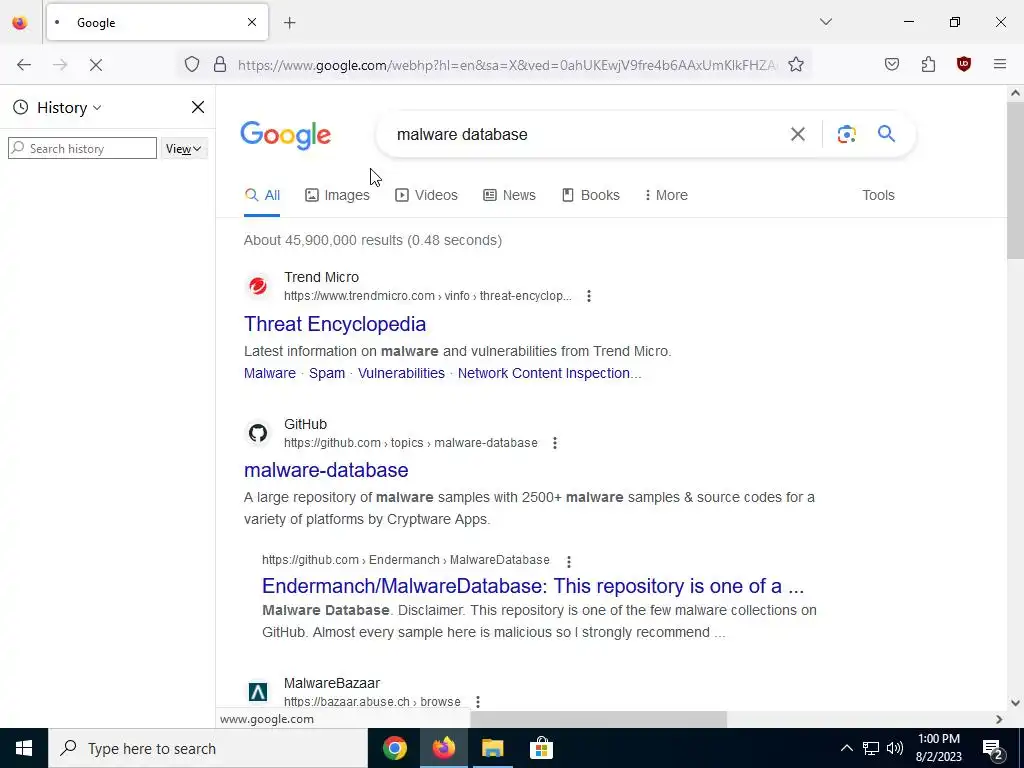Switch to the News tab
Image resolution: width=1024 pixels, height=768 pixels.
pos(509,195)
